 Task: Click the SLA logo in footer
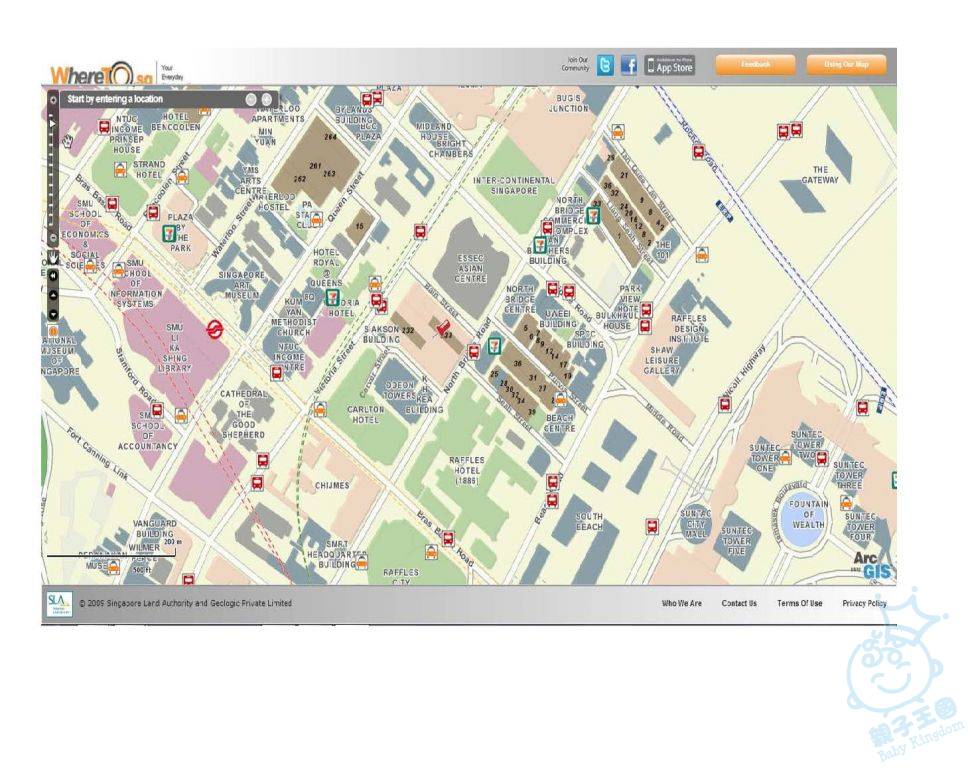click(58, 604)
